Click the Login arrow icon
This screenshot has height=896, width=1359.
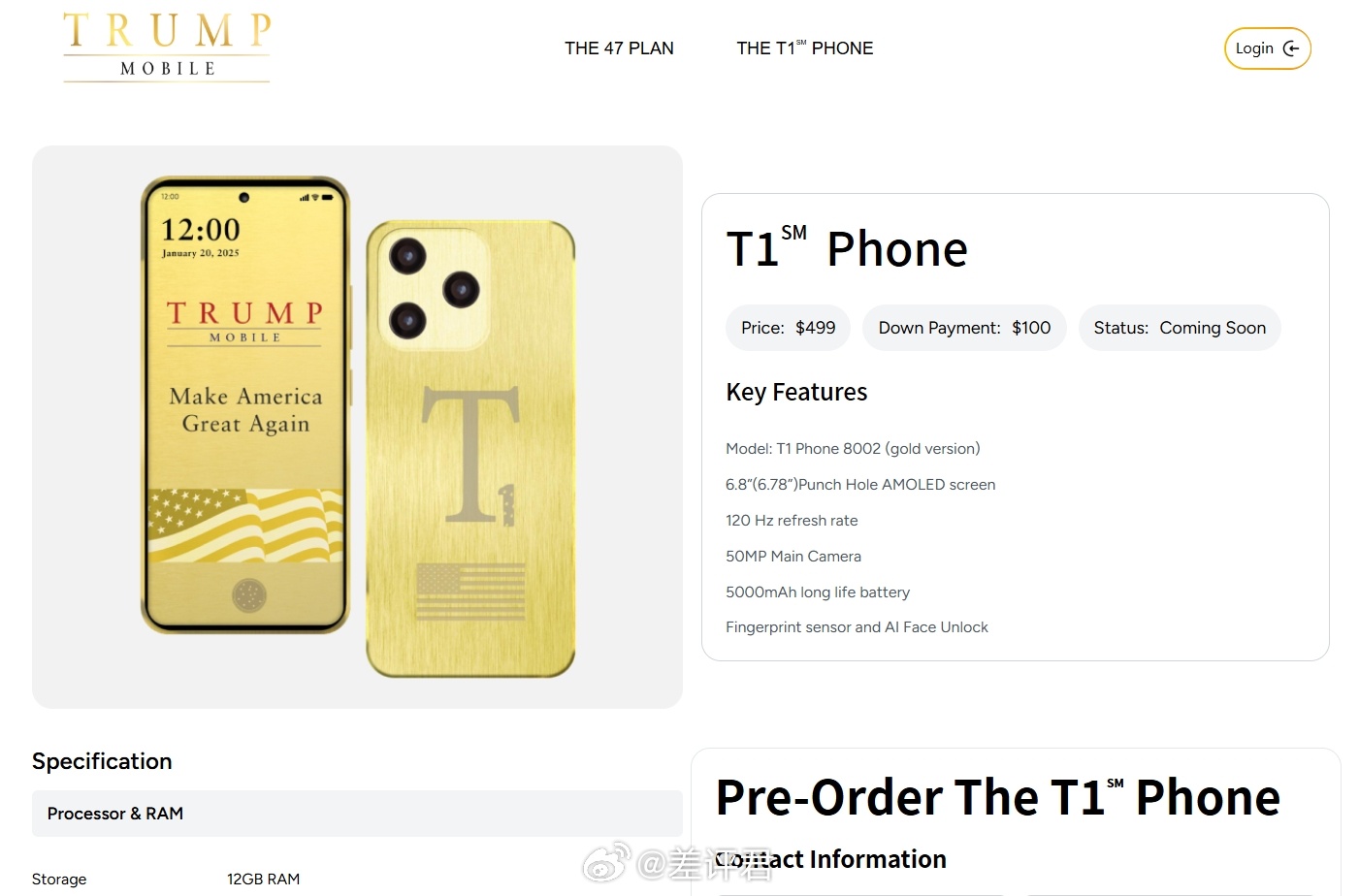pos(1291,48)
